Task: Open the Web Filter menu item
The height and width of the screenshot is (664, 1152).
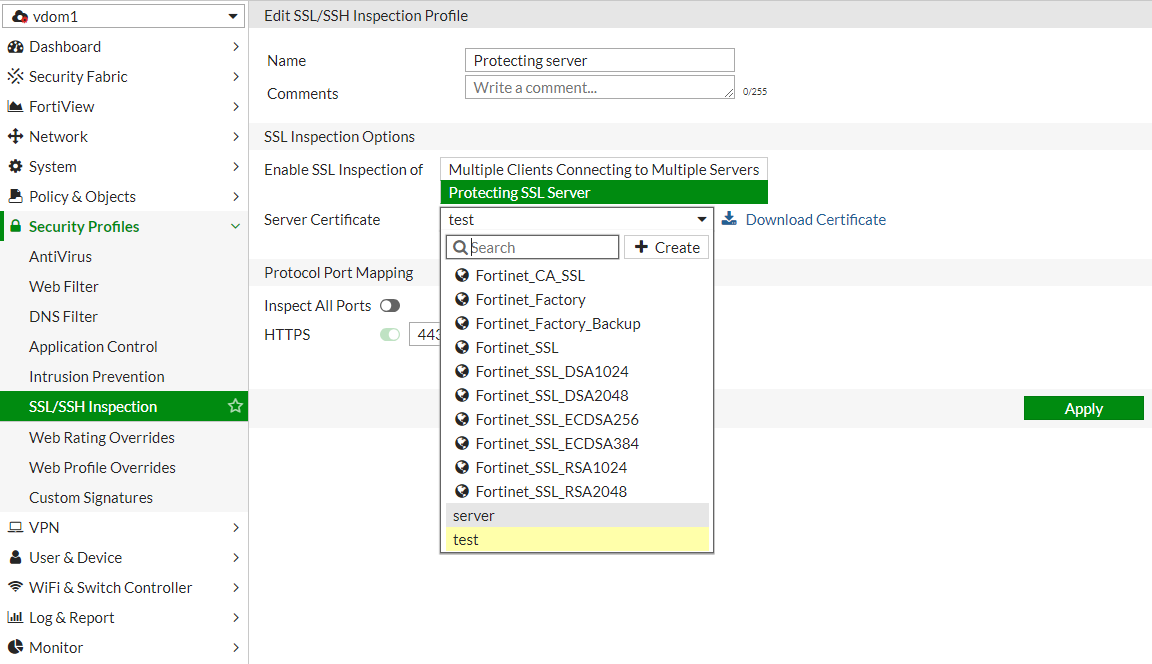Action: 64,287
